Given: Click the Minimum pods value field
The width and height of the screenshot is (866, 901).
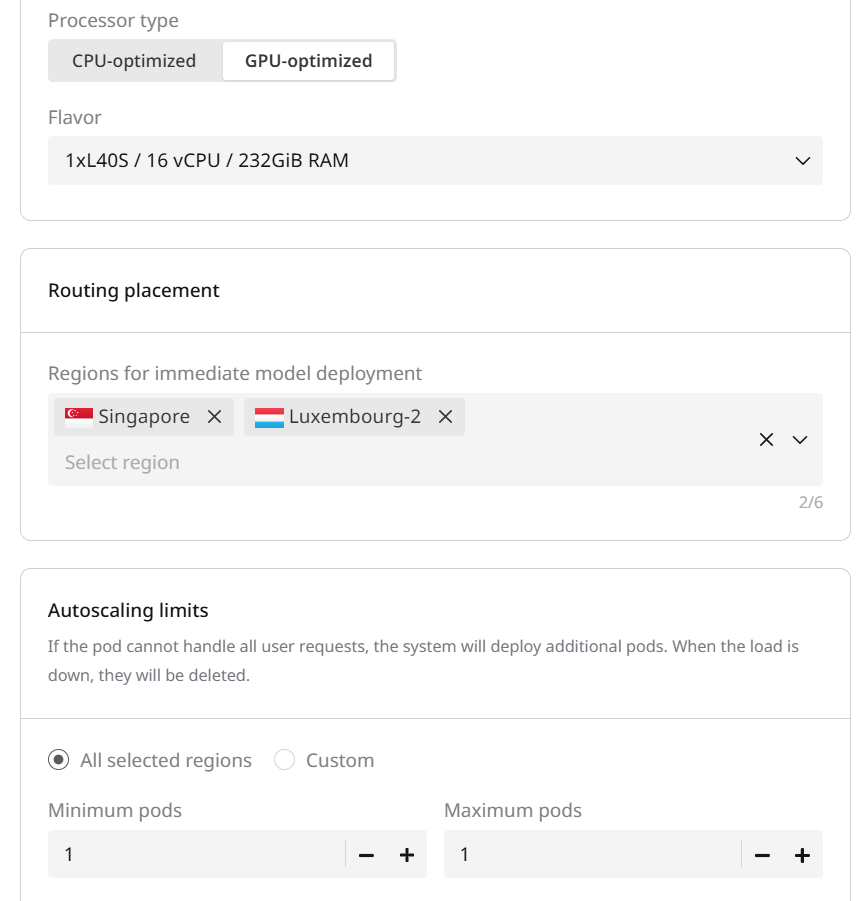Looking at the screenshot, I should coord(200,855).
